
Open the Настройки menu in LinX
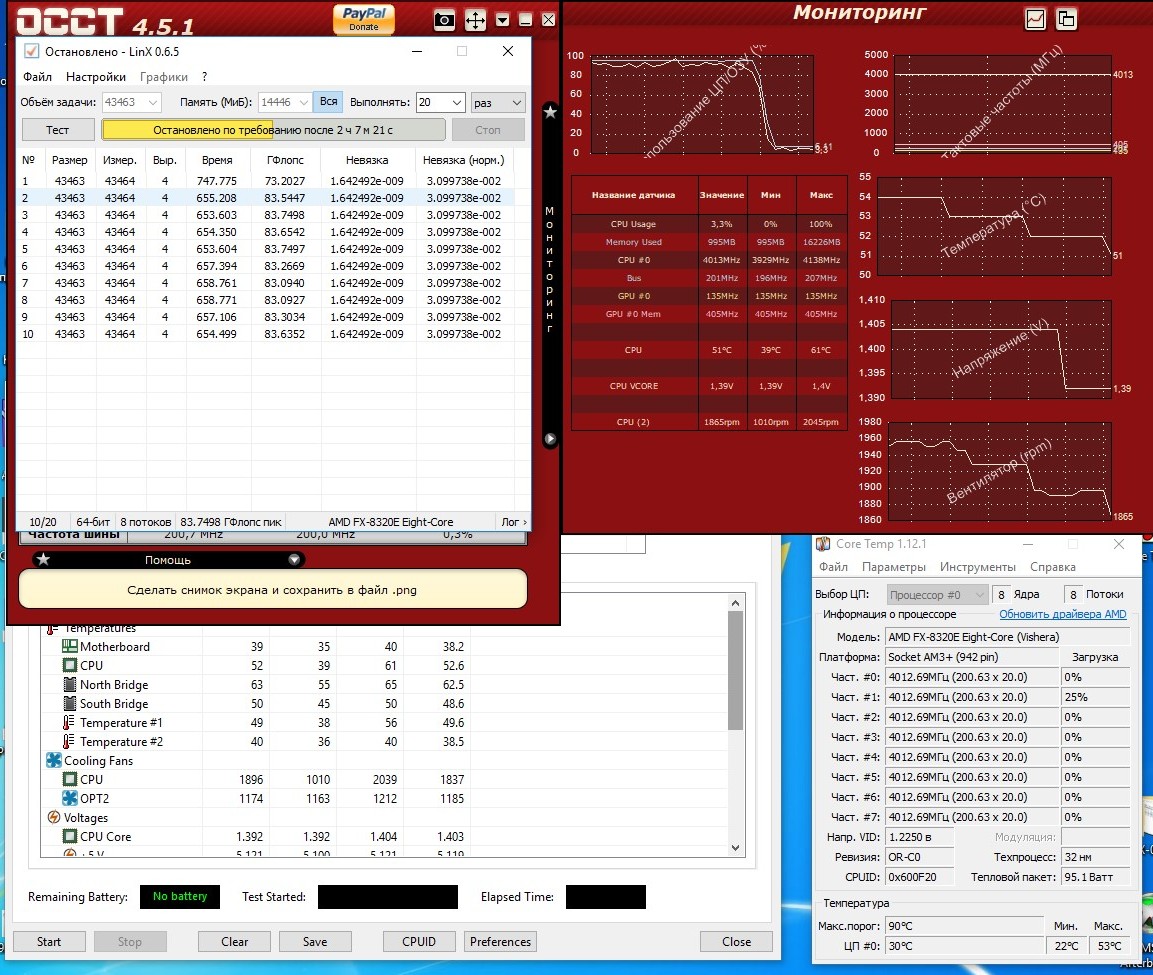(x=96, y=76)
